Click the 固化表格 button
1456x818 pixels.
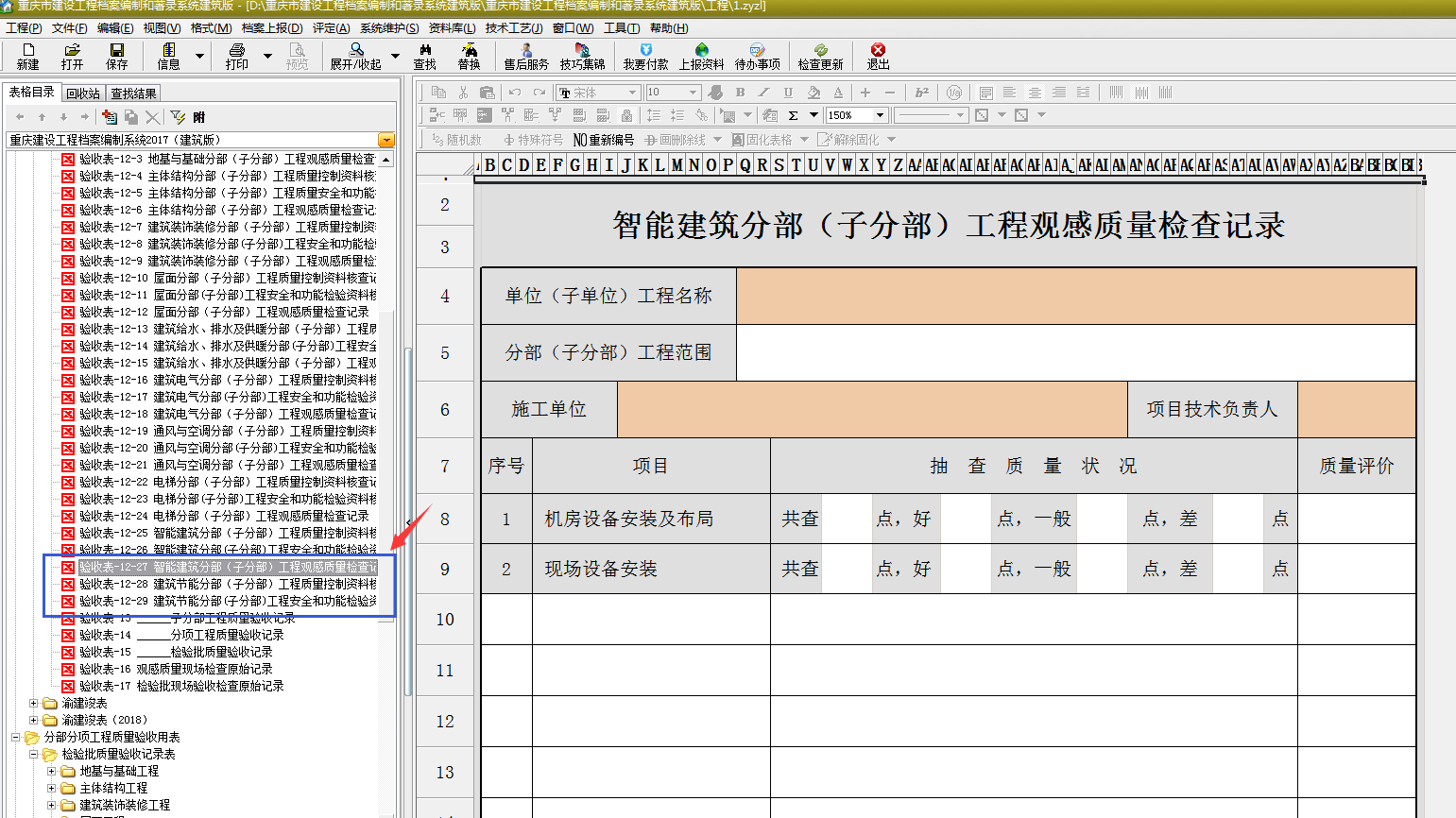762,140
